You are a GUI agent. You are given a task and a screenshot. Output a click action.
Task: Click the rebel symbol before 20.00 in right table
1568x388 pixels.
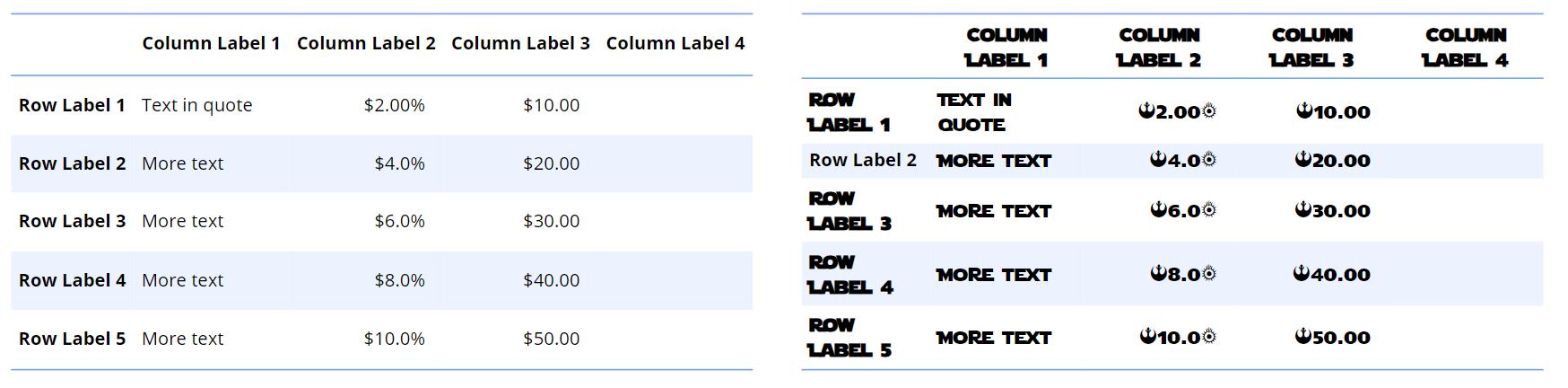pyautogui.click(x=1303, y=159)
